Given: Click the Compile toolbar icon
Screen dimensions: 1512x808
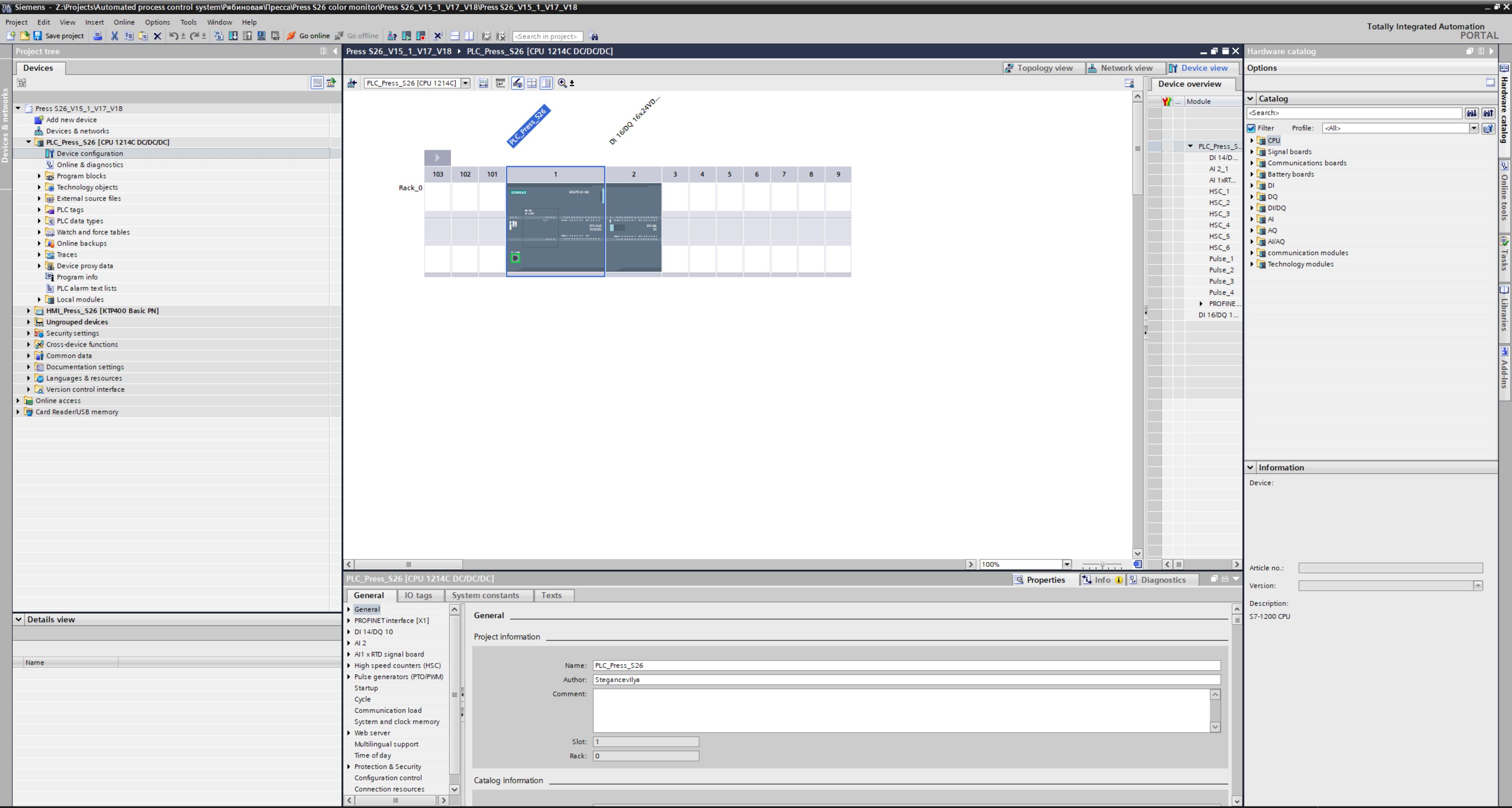Looking at the screenshot, I should (219, 36).
